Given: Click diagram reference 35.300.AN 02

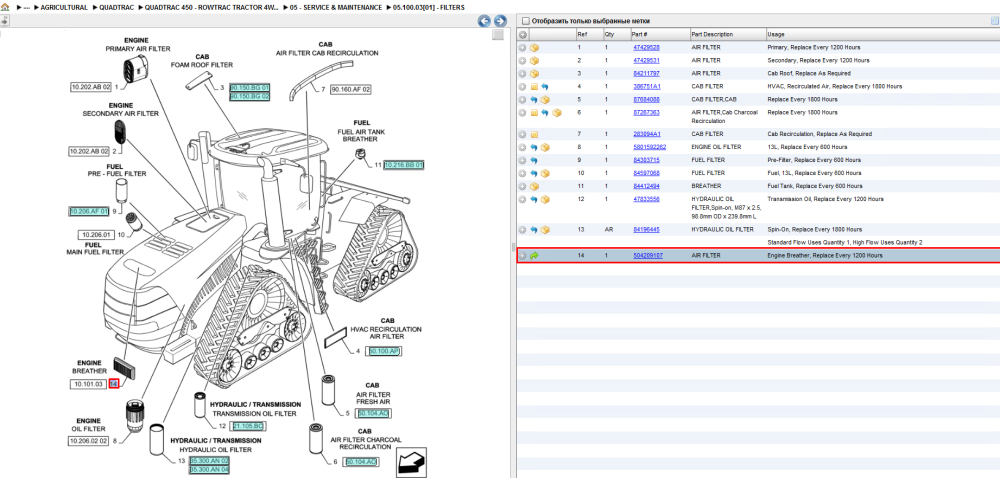Looking at the screenshot, I should pos(209,460).
